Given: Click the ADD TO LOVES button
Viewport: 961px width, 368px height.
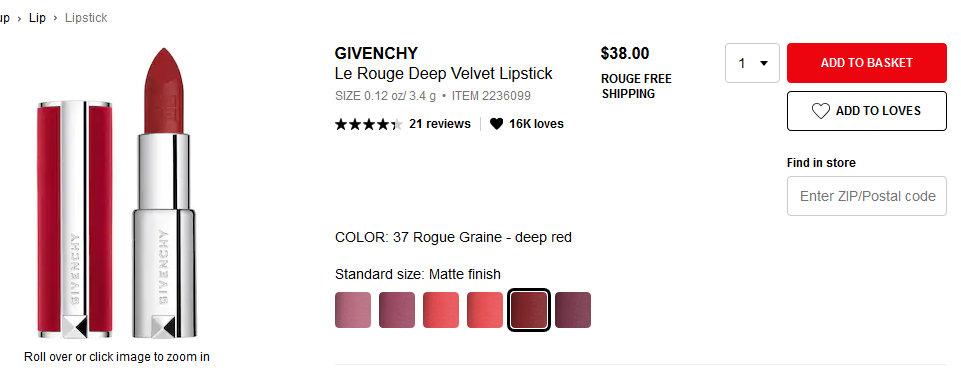Looking at the screenshot, I should coord(867,111).
